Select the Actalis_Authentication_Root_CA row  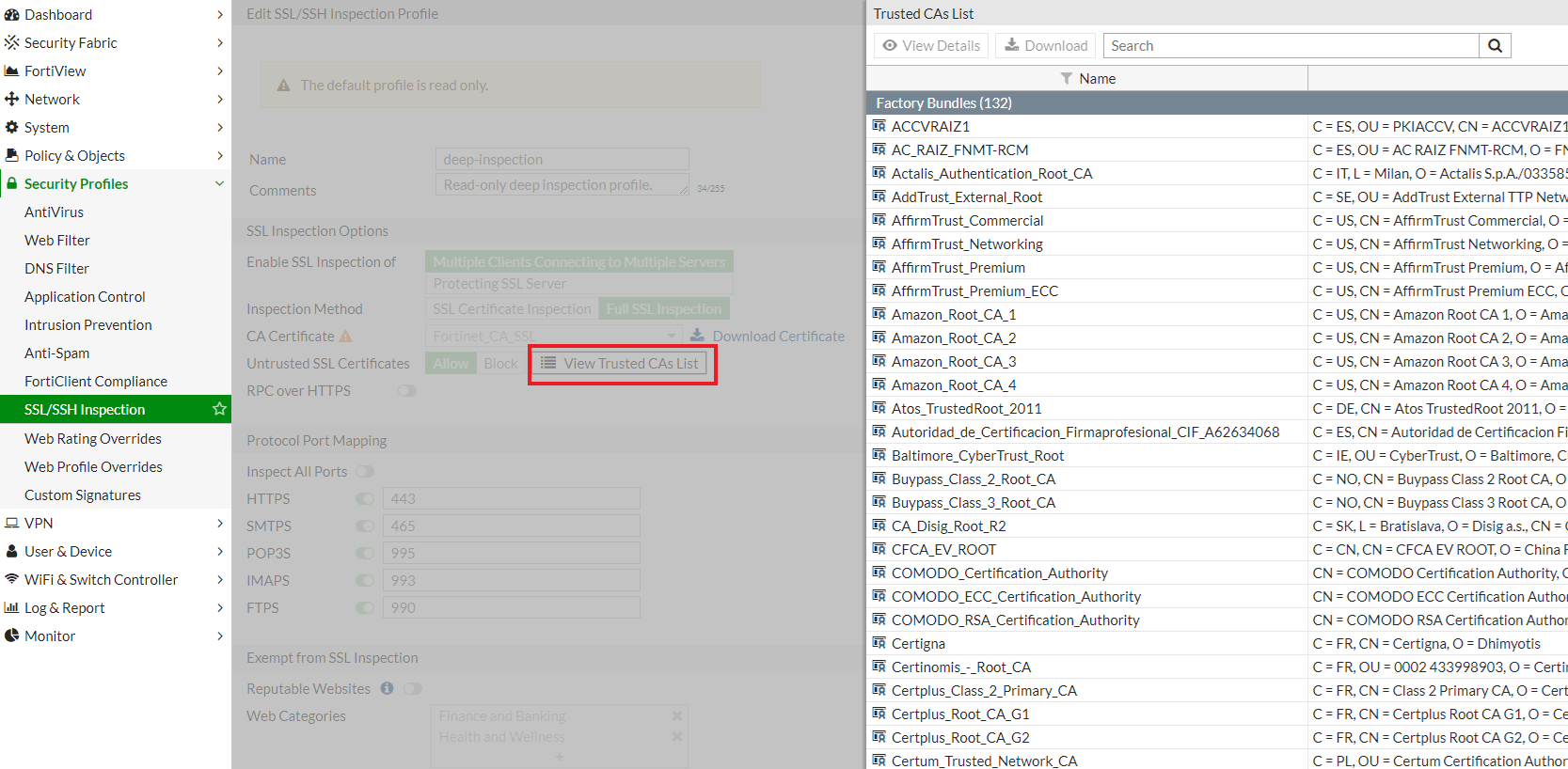pos(1217,173)
